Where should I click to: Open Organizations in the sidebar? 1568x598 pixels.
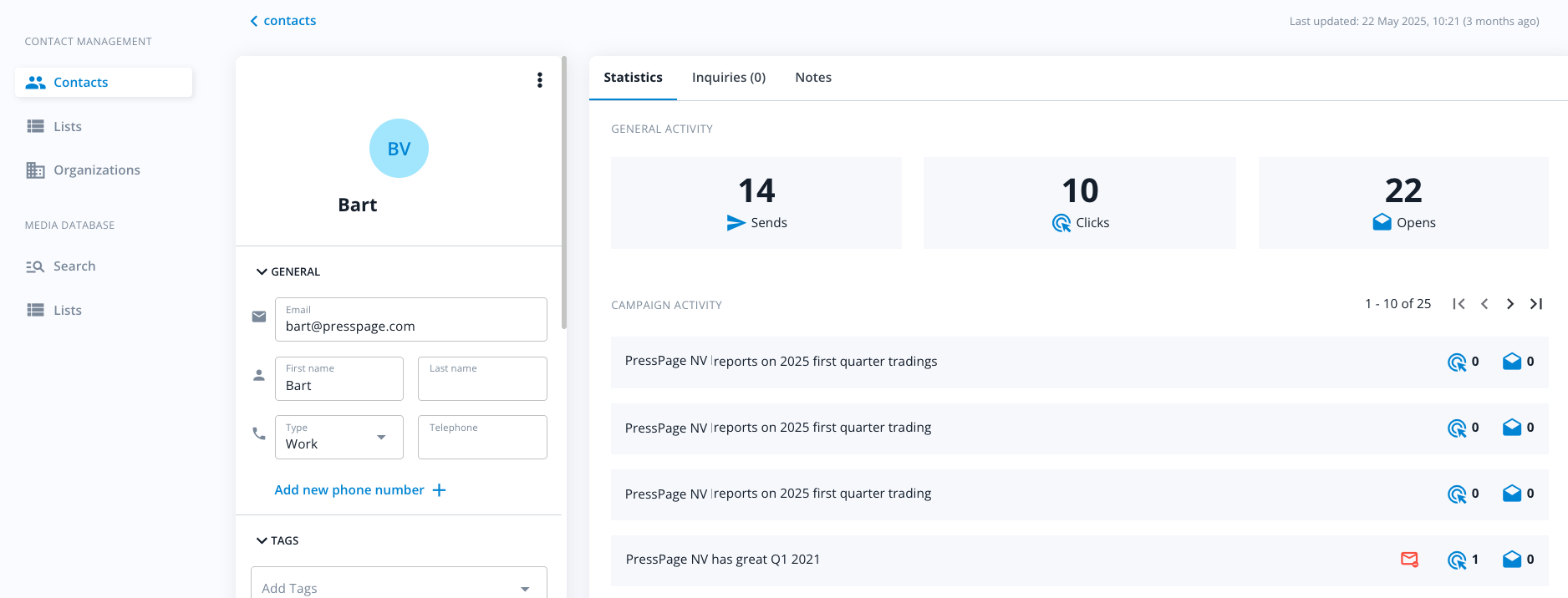[96, 170]
